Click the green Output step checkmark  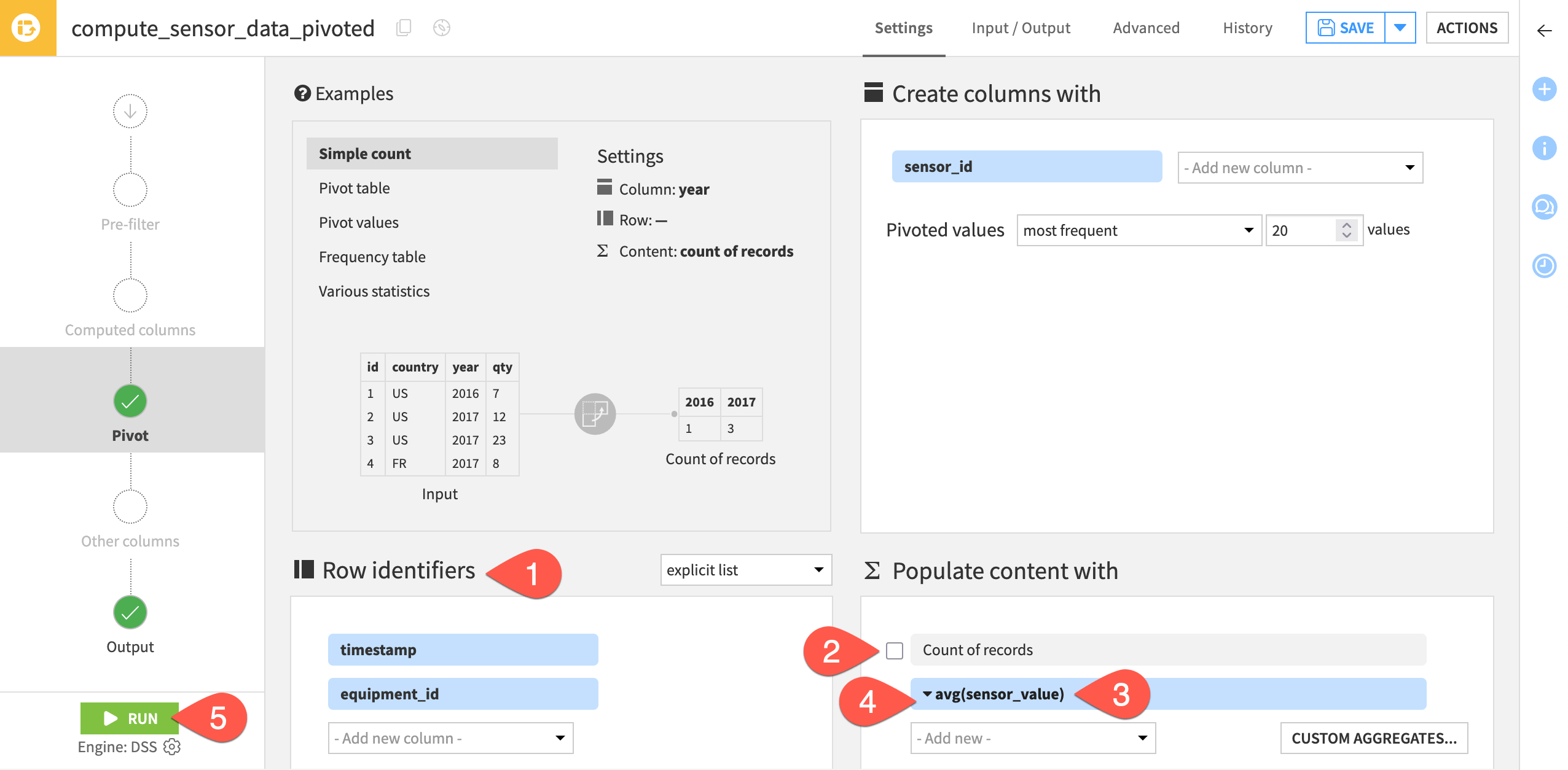pos(130,612)
